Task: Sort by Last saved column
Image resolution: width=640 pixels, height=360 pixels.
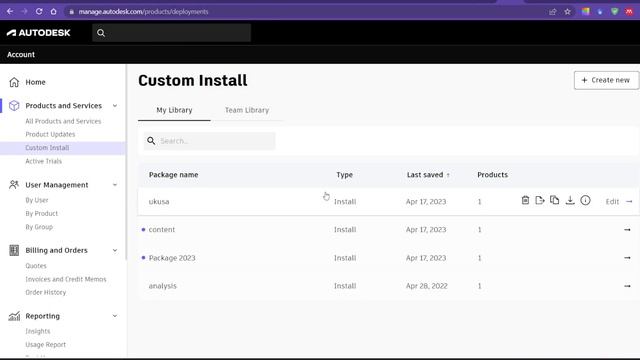Action: [x=428, y=175]
